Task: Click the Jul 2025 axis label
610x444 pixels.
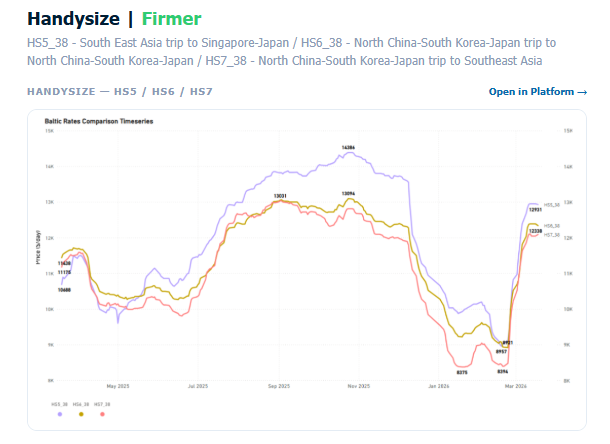Action: coord(198,386)
